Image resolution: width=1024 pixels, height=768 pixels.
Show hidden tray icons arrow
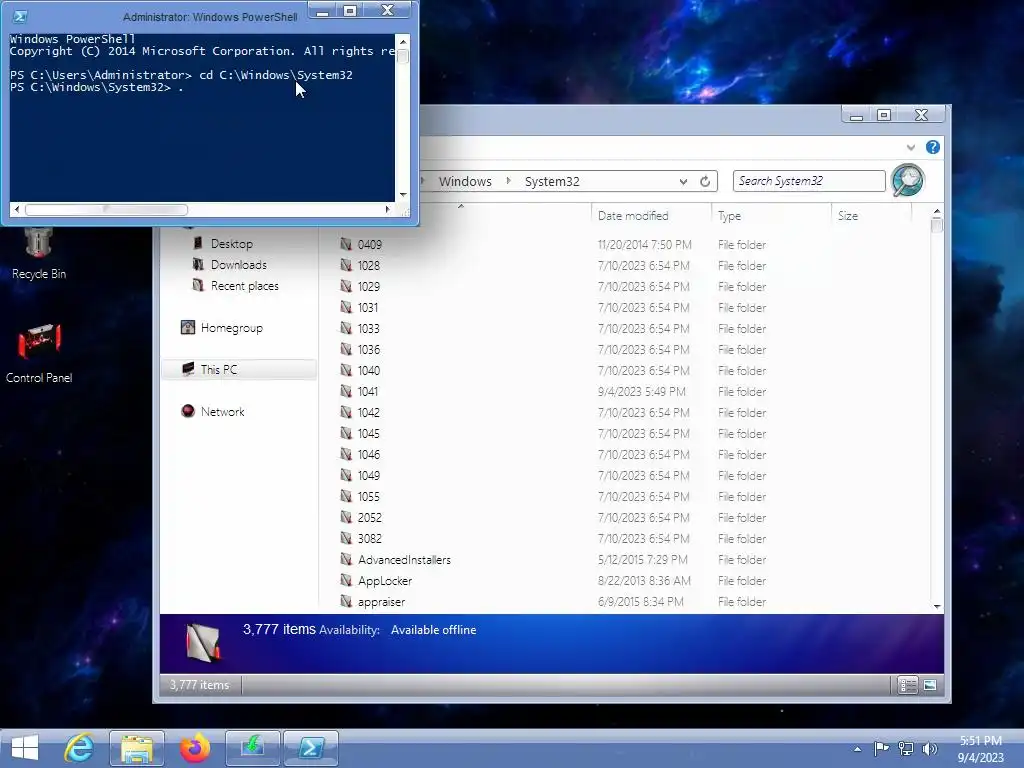point(857,749)
